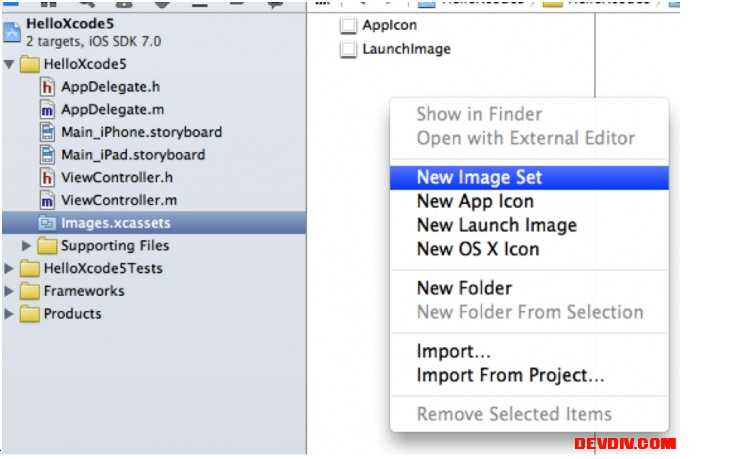Click the LaunchImage asset thumbnail box
This screenshot has width=735, height=459.
(348, 49)
